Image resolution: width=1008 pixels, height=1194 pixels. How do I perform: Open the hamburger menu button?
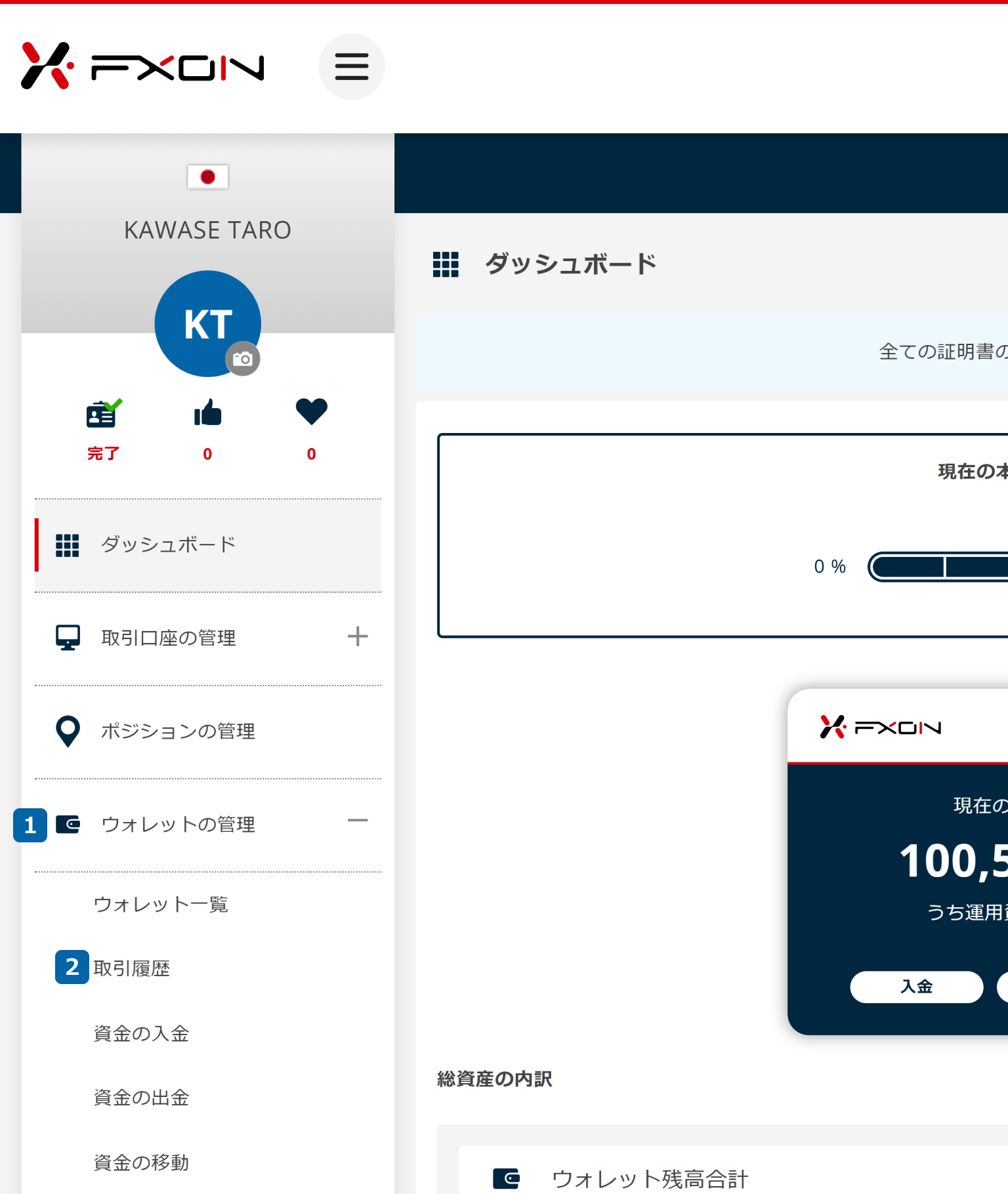(x=352, y=66)
